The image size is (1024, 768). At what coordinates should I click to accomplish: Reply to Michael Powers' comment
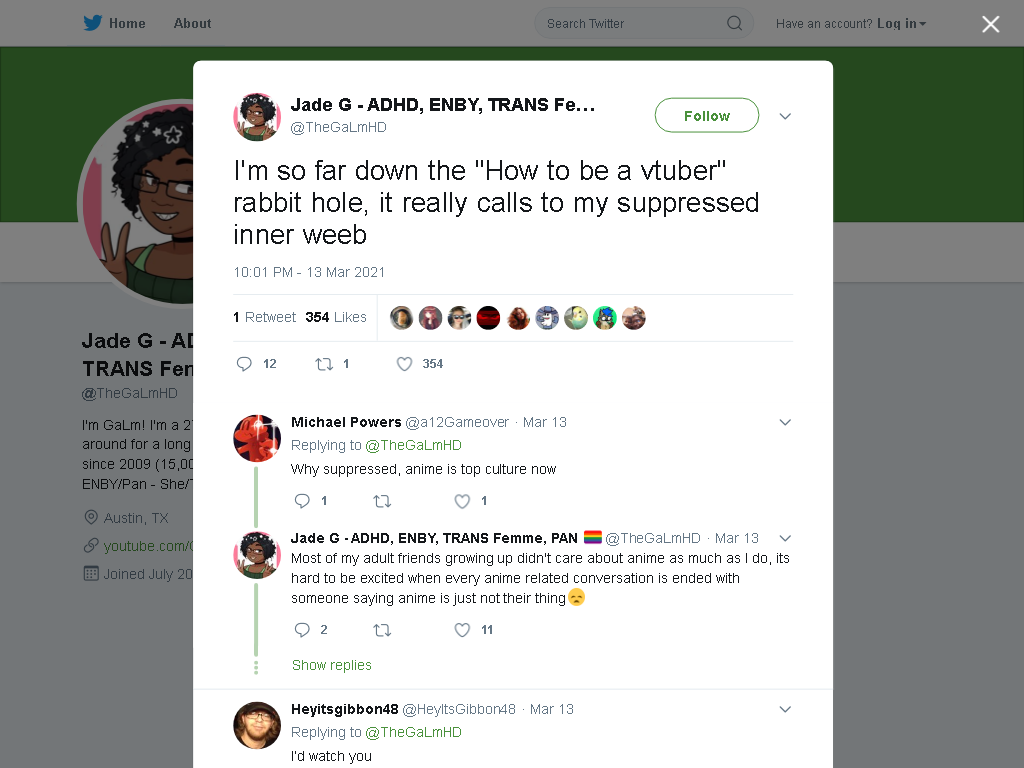[x=302, y=501]
